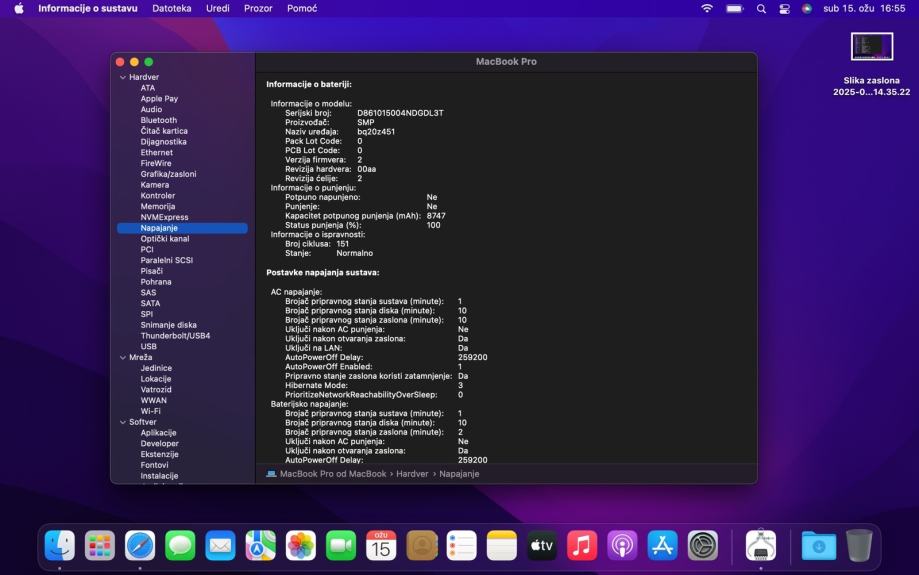Open Reminders app in Dock
The height and width of the screenshot is (575, 919).
click(461, 546)
